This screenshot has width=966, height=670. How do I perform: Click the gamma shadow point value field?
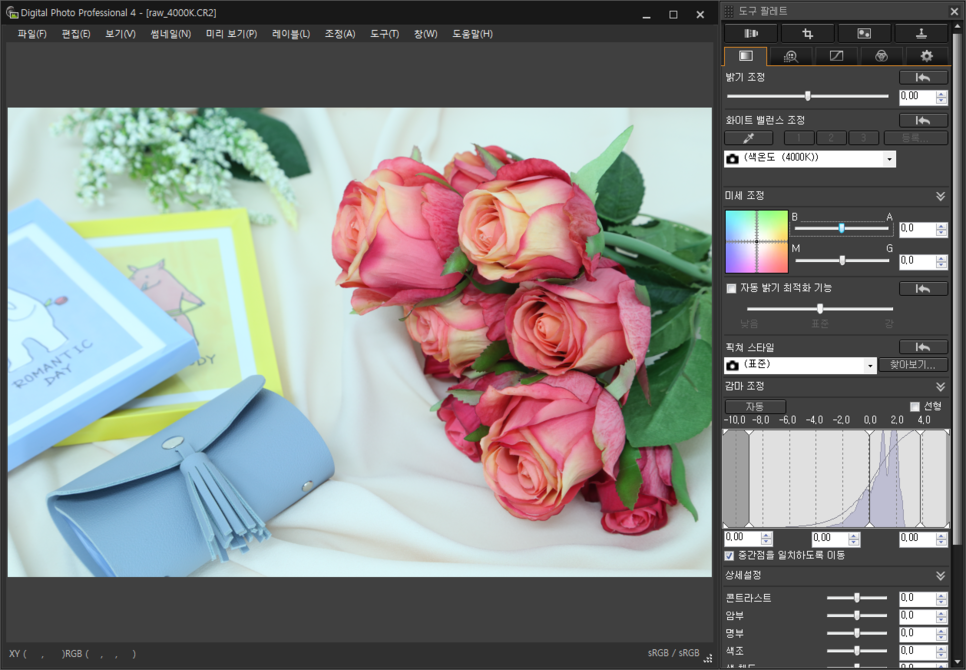pos(742,538)
